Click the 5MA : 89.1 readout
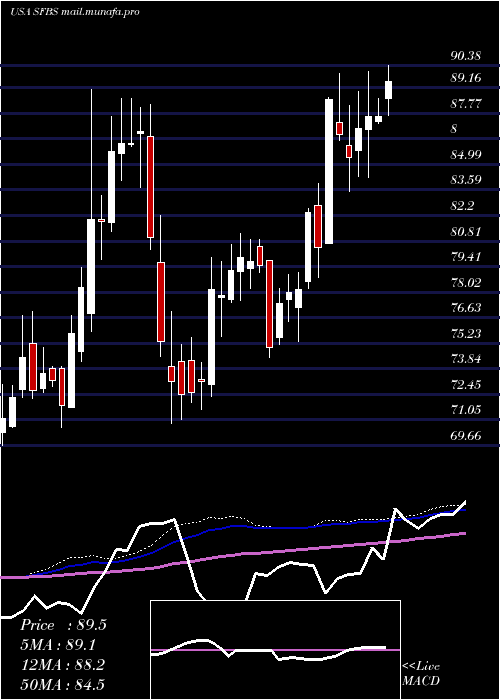Screen dimensions: 500x700 coord(58,645)
